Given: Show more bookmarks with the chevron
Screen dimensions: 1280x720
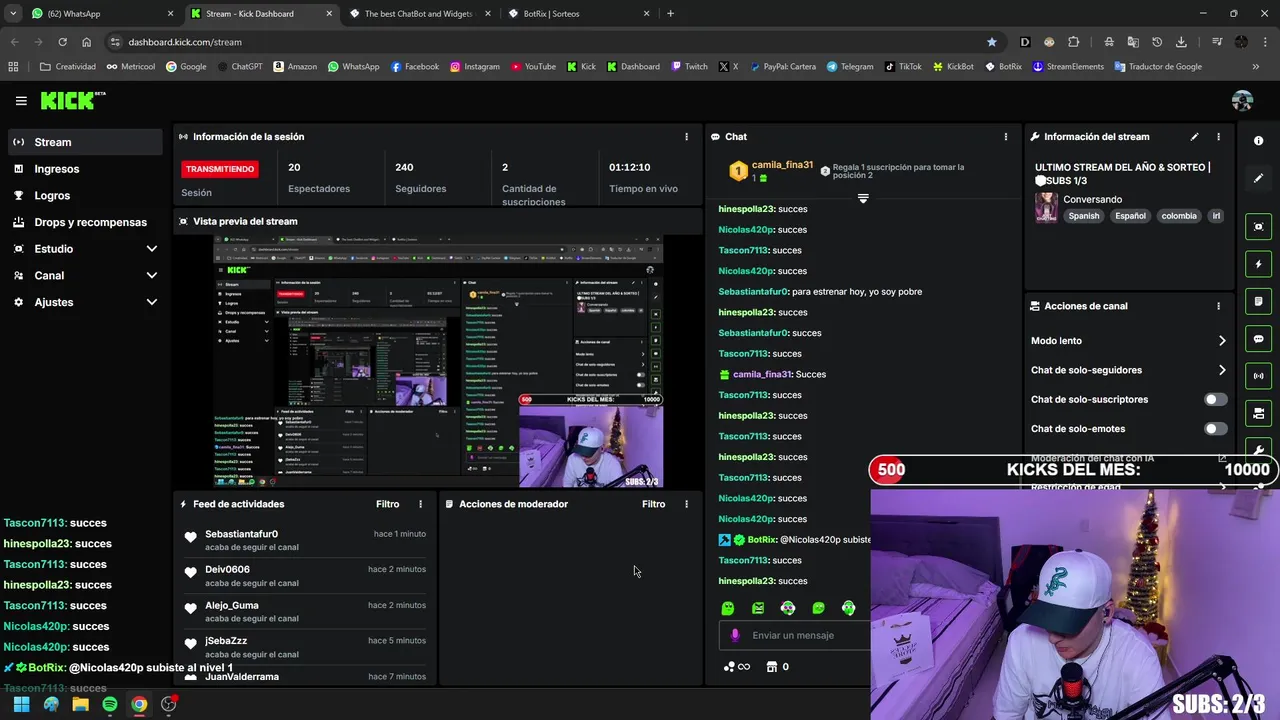Looking at the screenshot, I should pyautogui.click(x=1256, y=67).
